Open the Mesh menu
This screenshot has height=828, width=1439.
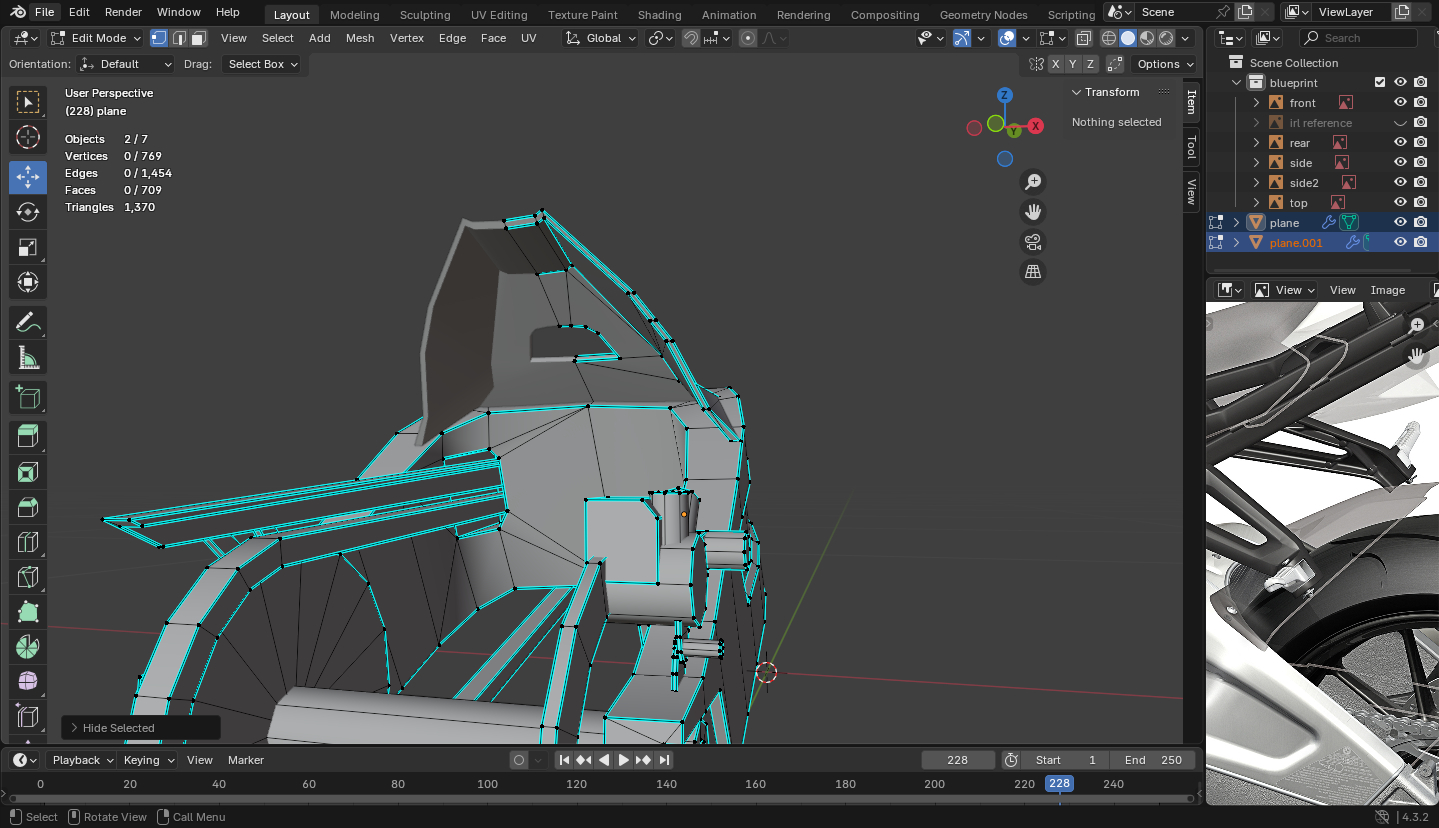[360, 38]
